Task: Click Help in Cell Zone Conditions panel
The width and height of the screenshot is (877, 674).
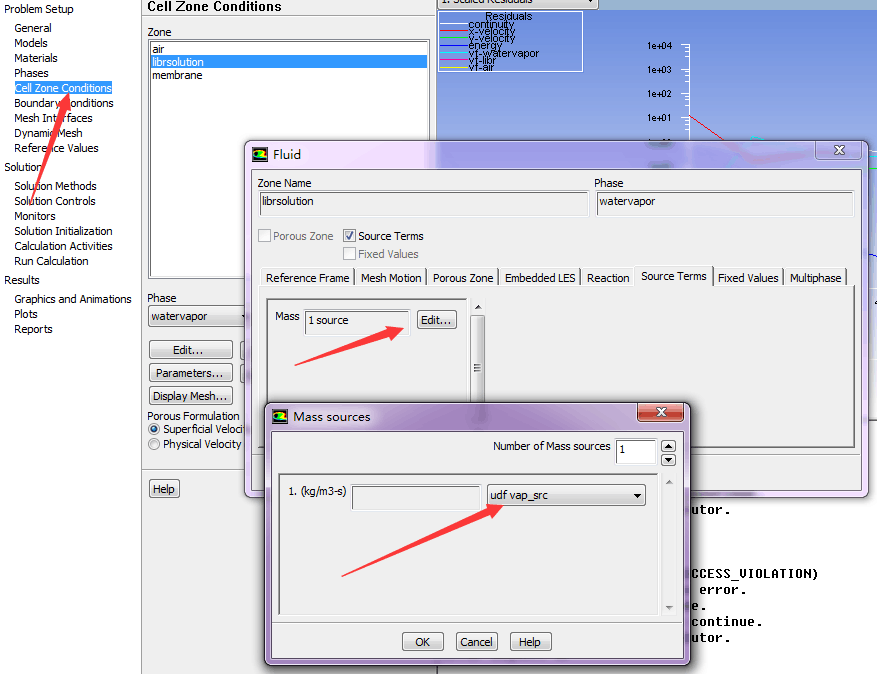Action: coord(164,488)
